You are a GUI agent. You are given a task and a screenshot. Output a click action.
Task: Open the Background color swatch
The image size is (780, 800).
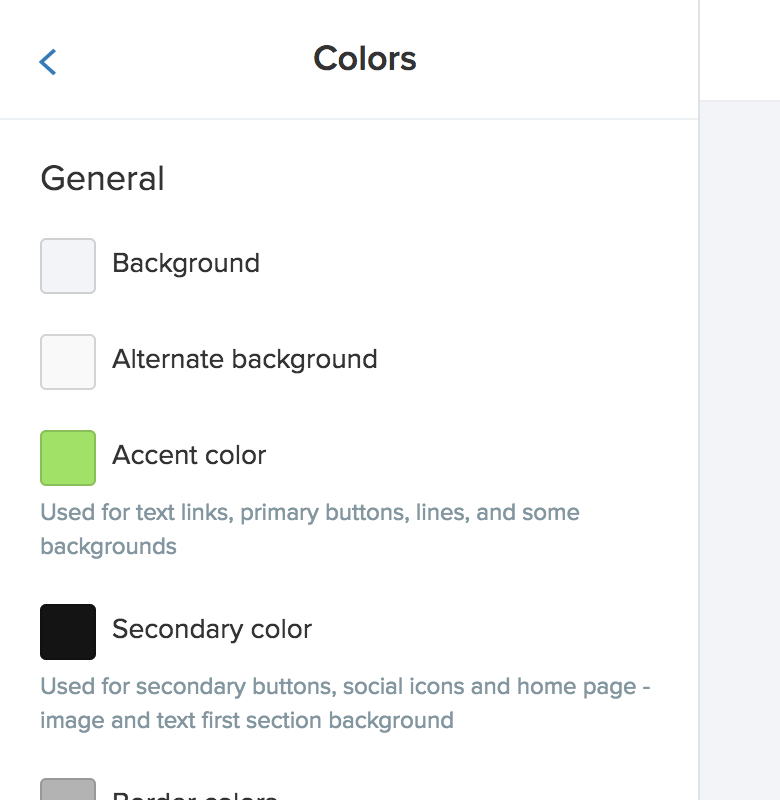68,266
